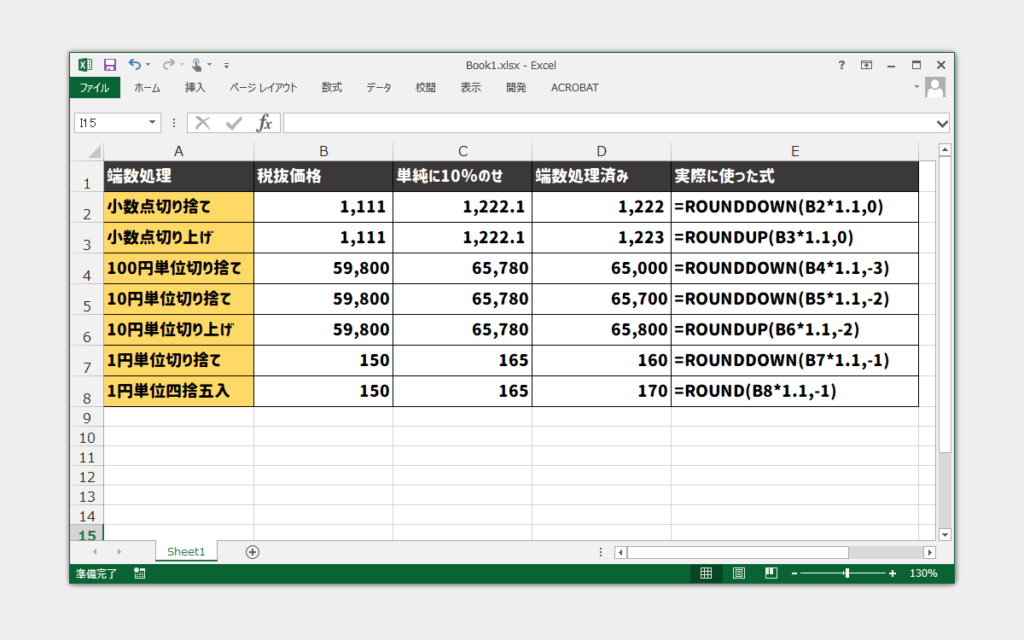This screenshot has height=640, width=1024.
Task: Click the Redo icon
Action: point(169,64)
